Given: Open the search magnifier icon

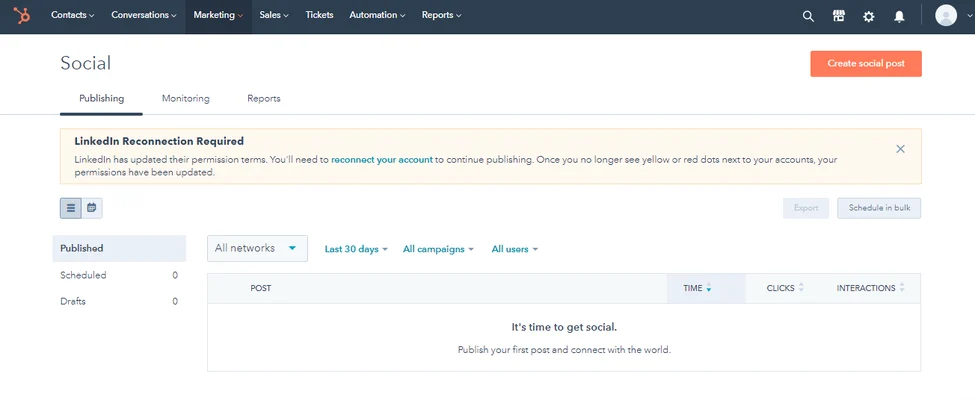Looking at the screenshot, I should [808, 17].
